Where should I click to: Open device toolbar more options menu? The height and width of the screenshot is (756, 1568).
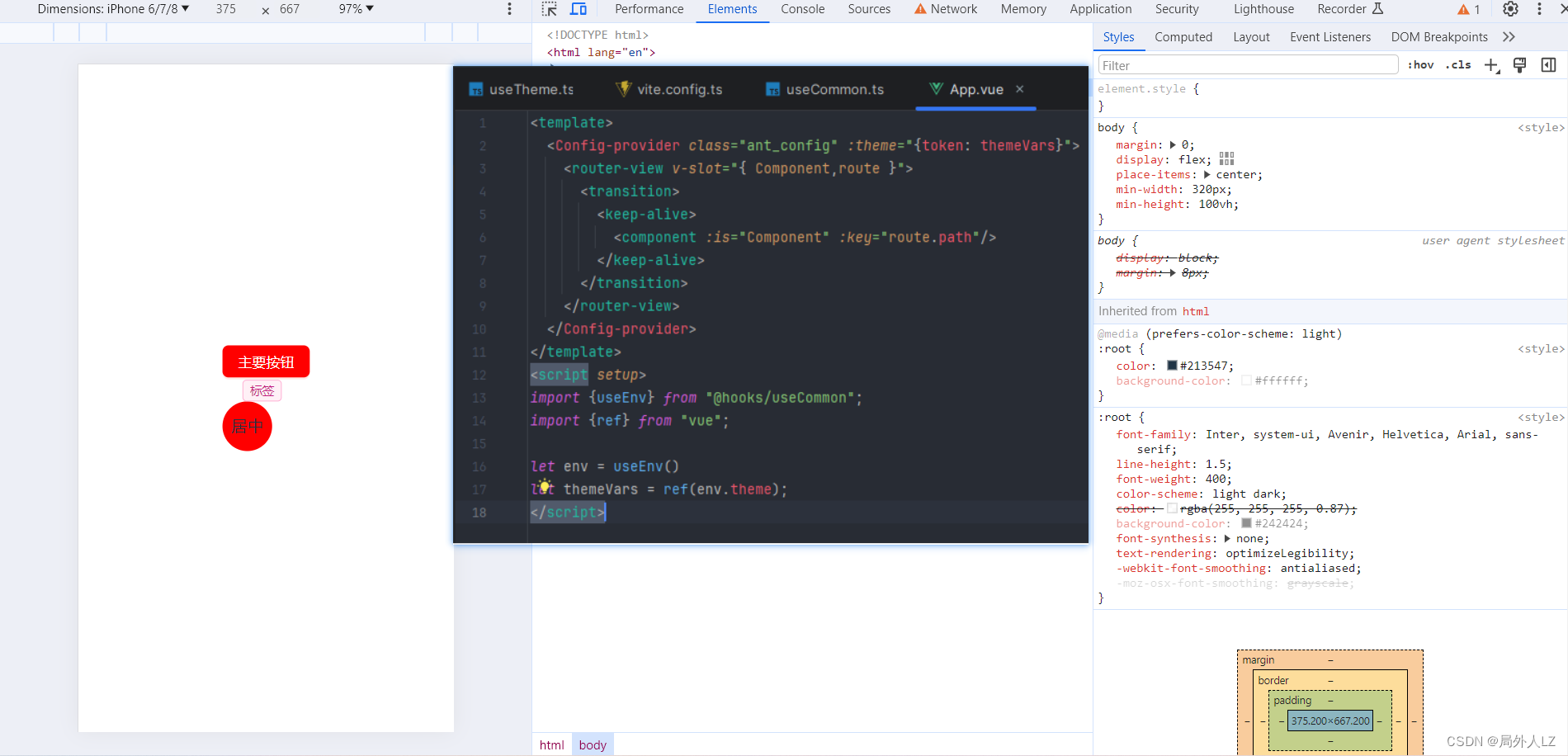click(x=509, y=9)
